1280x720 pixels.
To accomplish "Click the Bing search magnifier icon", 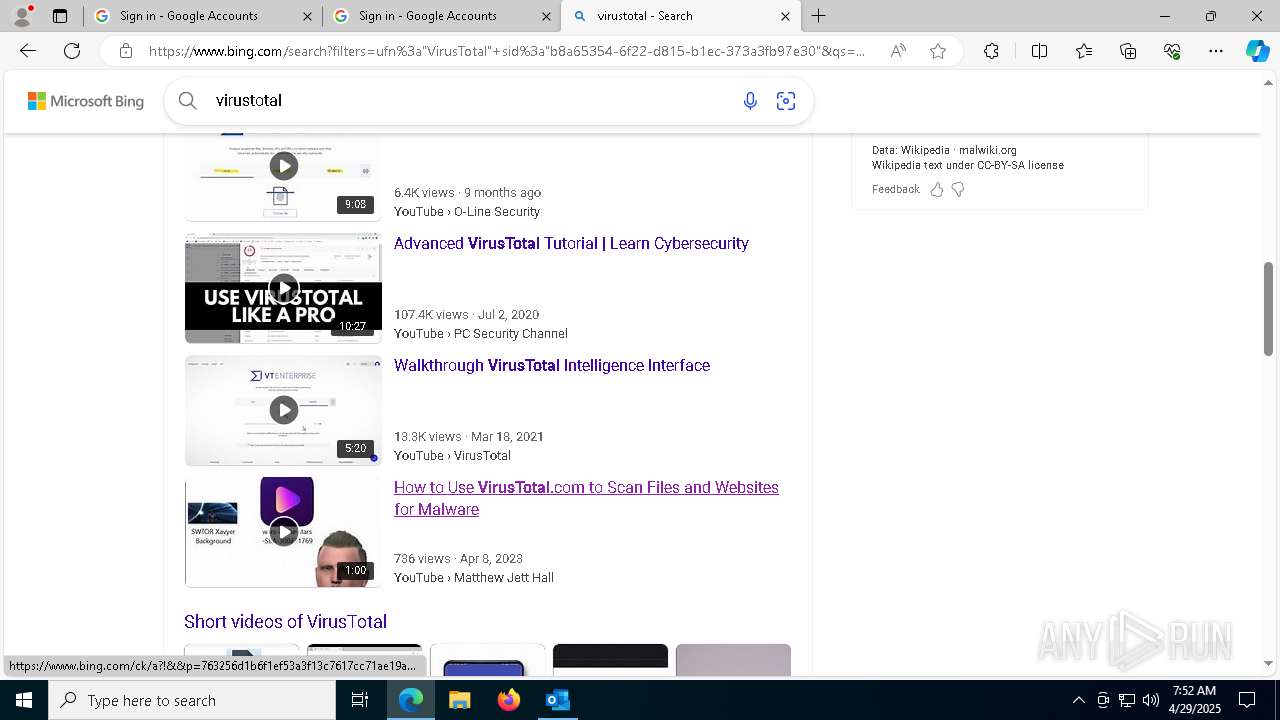I will (187, 100).
